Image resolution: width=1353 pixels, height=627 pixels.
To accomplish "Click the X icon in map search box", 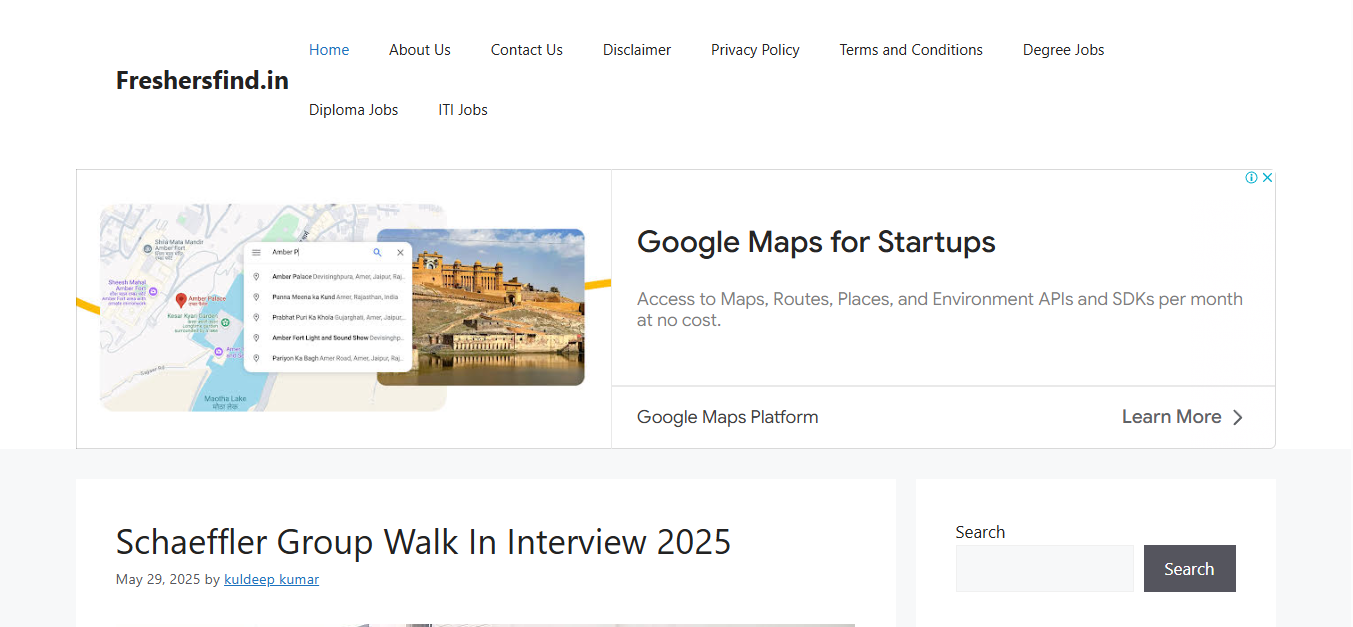I will [x=400, y=253].
